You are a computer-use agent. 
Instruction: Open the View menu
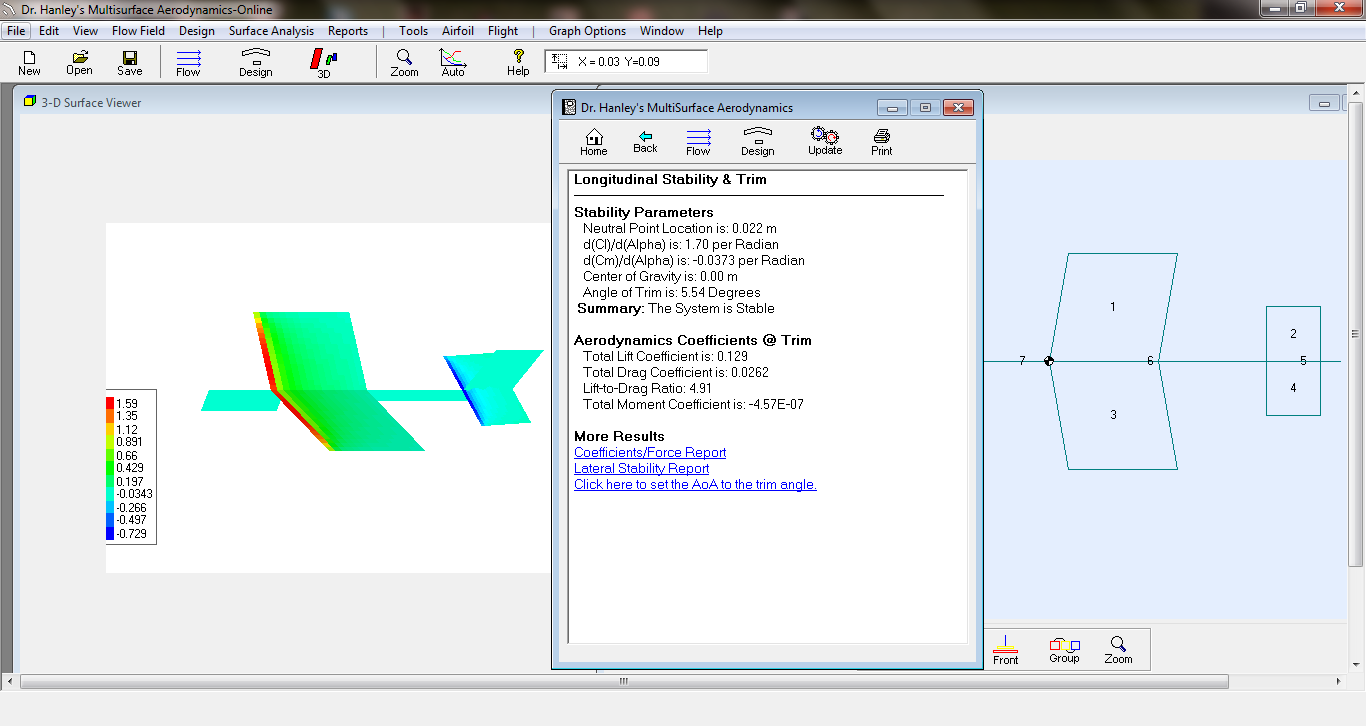pyautogui.click(x=85, y=31)
